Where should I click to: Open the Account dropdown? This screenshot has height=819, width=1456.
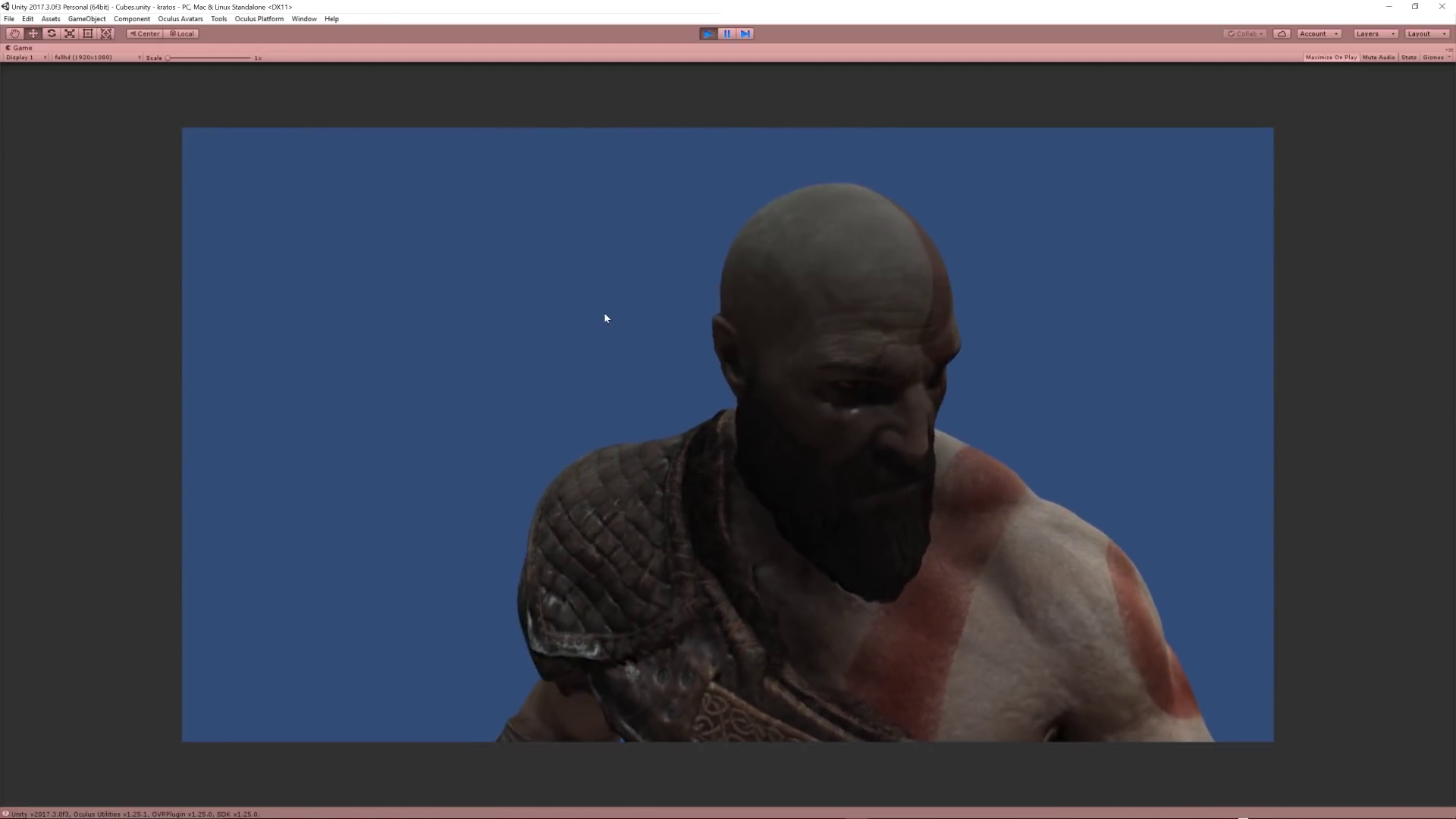[1319, 33]
